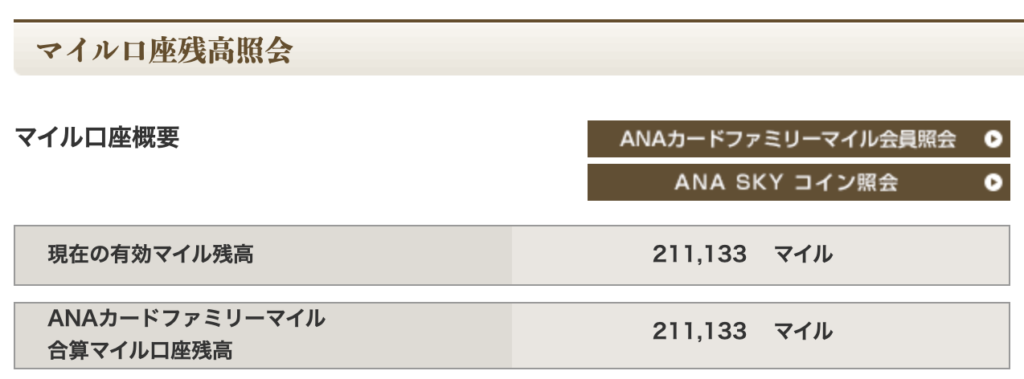This screenshot has height=379, width=1024.
Task: Click the grey label cell of current balance row
Action: click(x=263, y=255)
